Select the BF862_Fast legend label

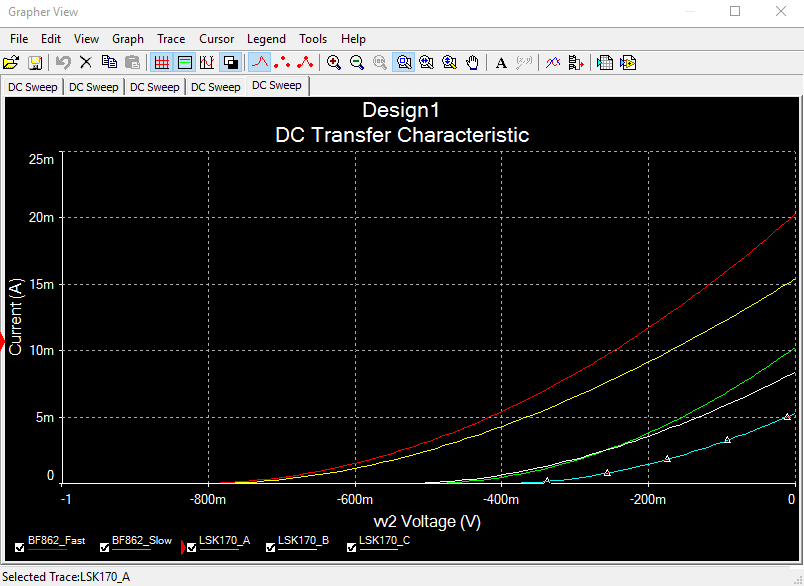[x=56, y=540]
